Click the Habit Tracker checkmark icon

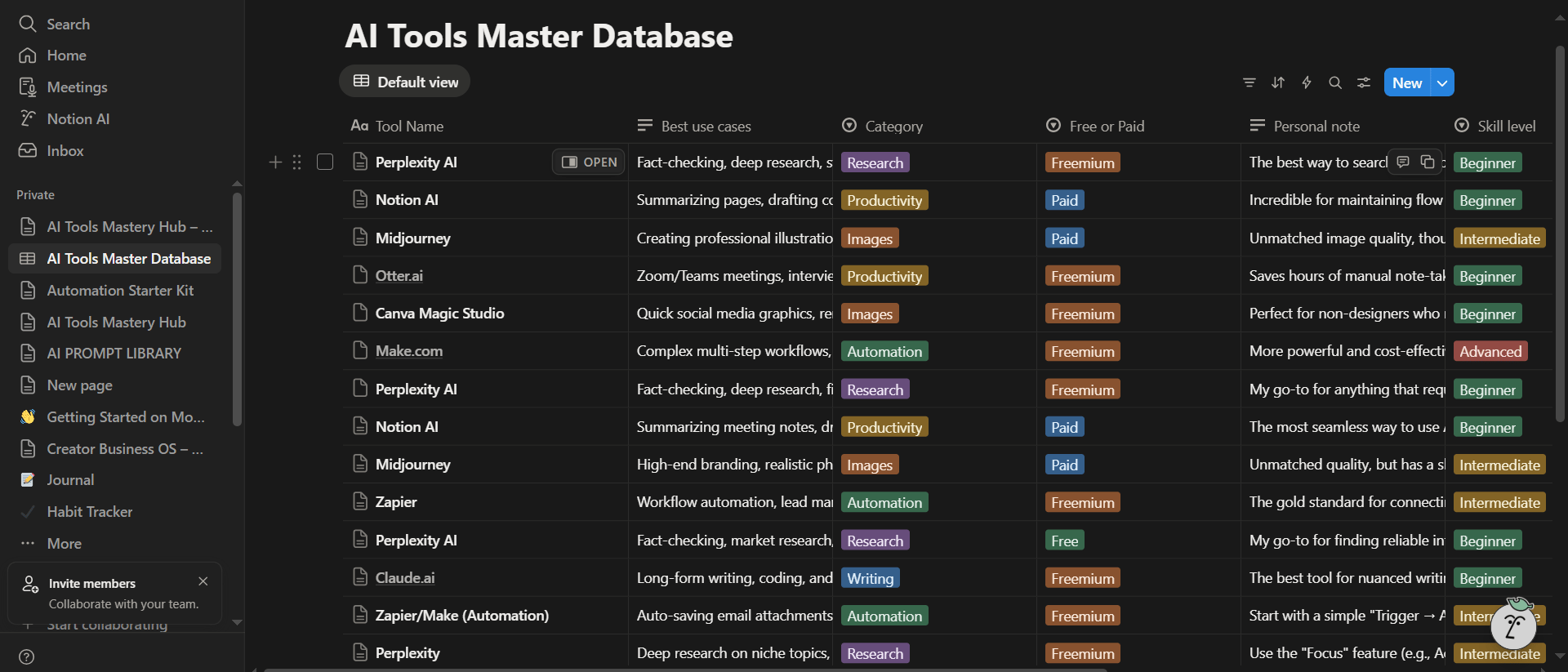[28, 512]
